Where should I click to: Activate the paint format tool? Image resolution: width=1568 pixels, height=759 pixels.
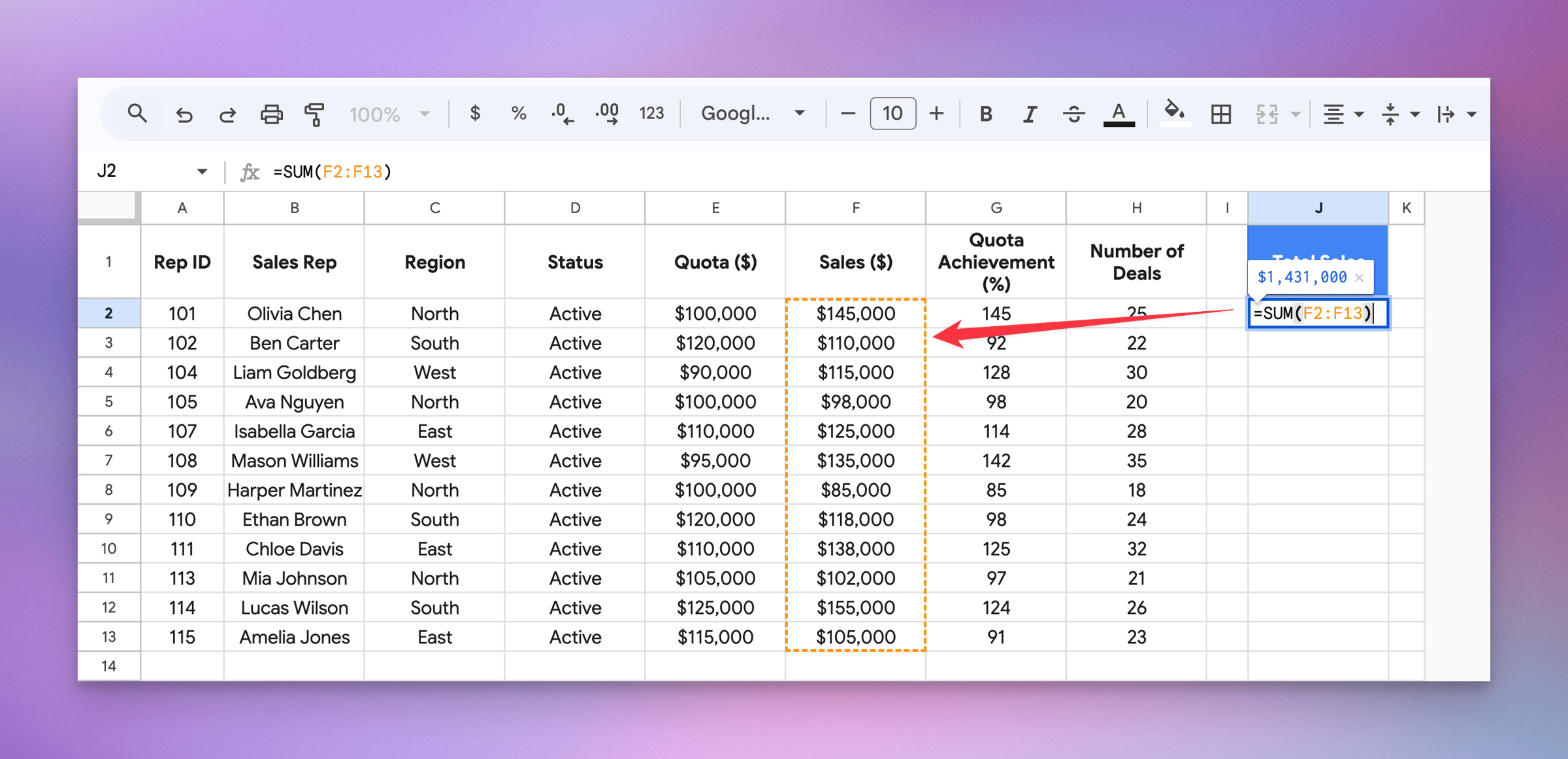[314, 114]
